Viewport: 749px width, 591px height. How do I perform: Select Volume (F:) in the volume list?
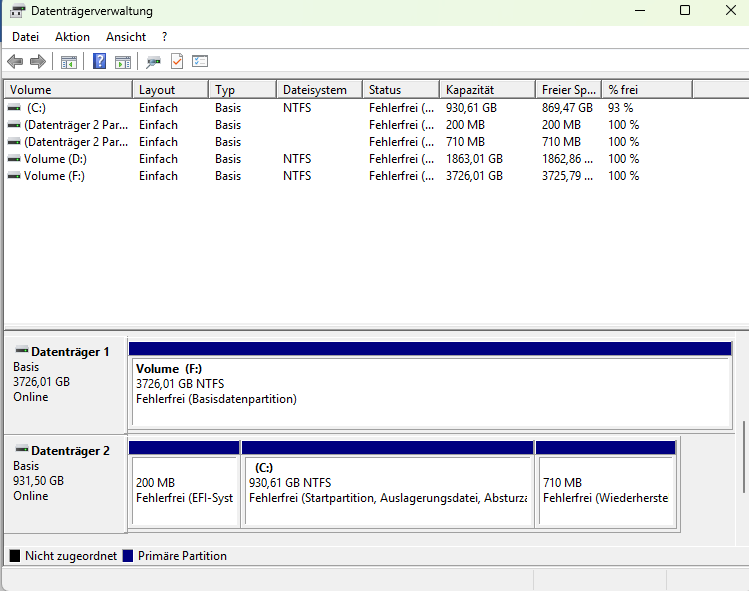pyautogui.click(x=349, y=176)
